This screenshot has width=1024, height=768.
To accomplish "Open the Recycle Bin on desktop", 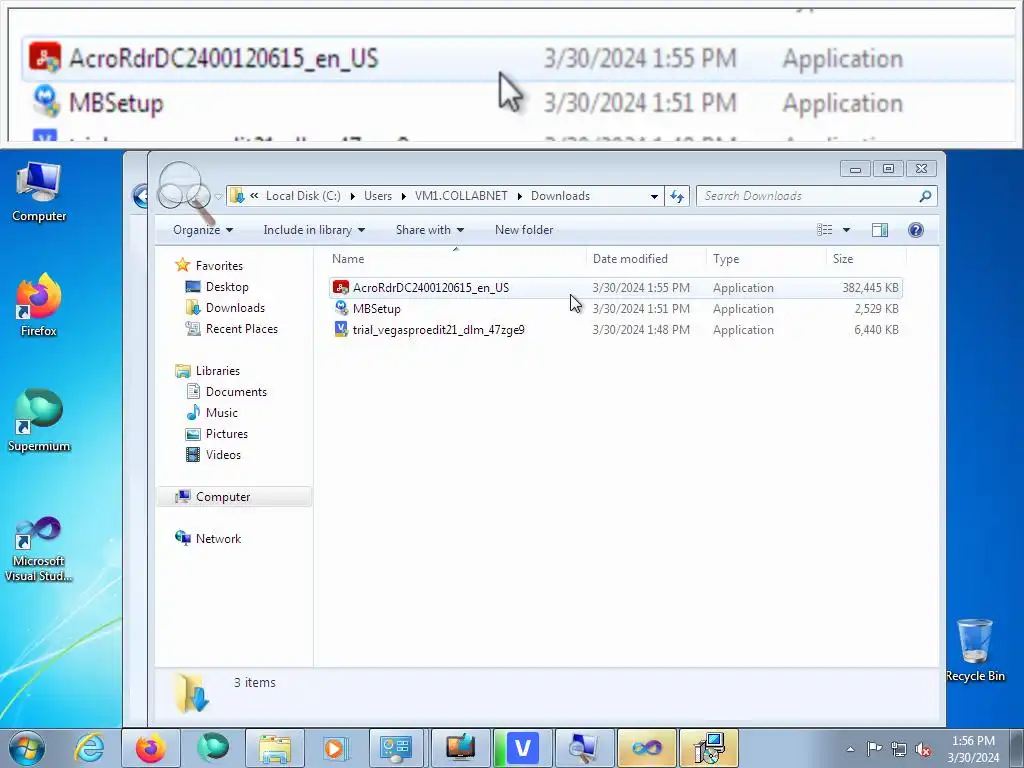I will click(x=974, y=650).
